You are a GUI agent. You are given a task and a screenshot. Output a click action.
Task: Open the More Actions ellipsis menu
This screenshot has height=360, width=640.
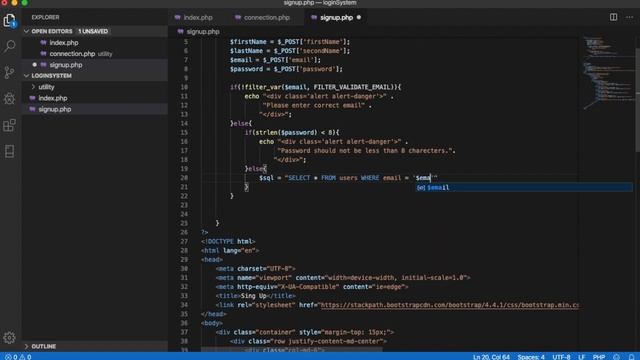[x=629, y=17]
